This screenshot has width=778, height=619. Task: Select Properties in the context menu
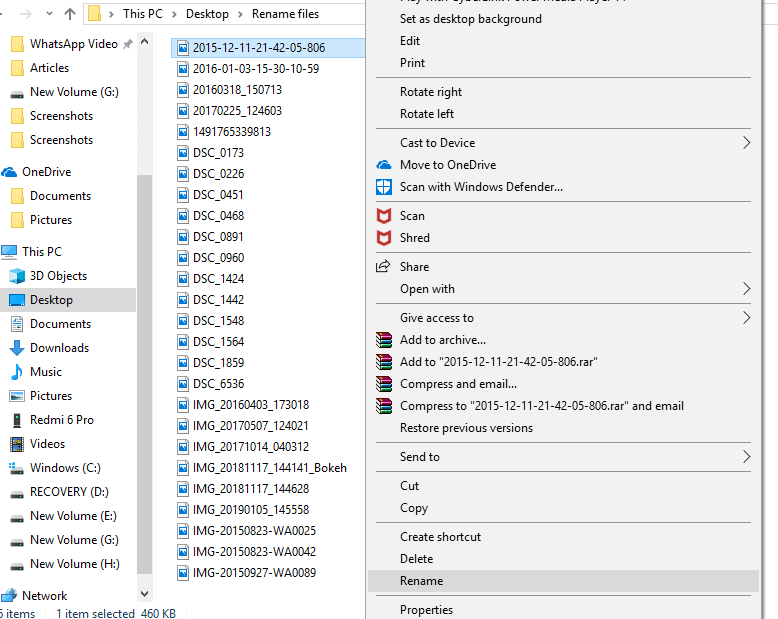point(426,610)
